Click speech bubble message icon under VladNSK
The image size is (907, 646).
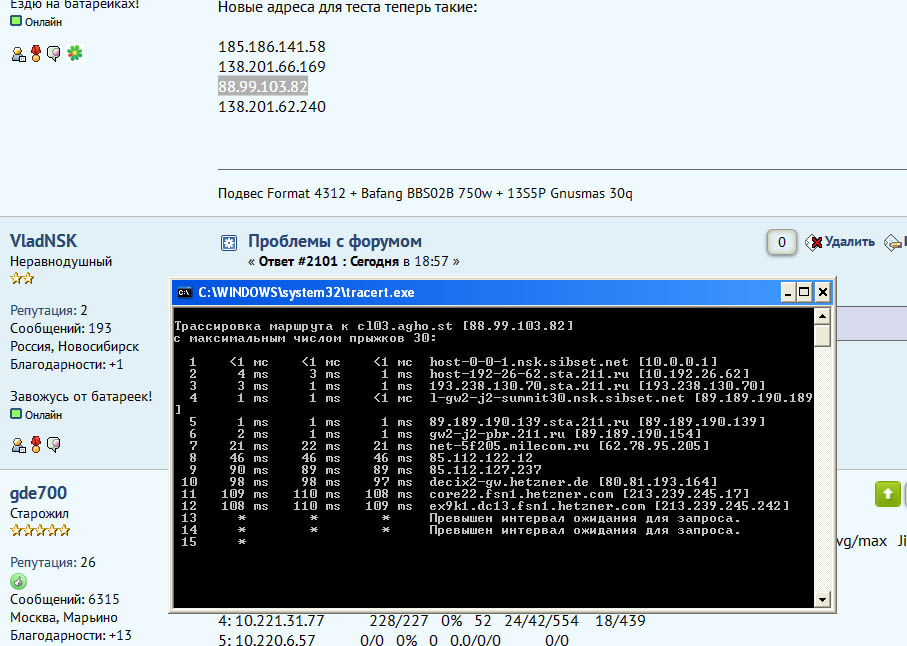[x=54, y=444]
